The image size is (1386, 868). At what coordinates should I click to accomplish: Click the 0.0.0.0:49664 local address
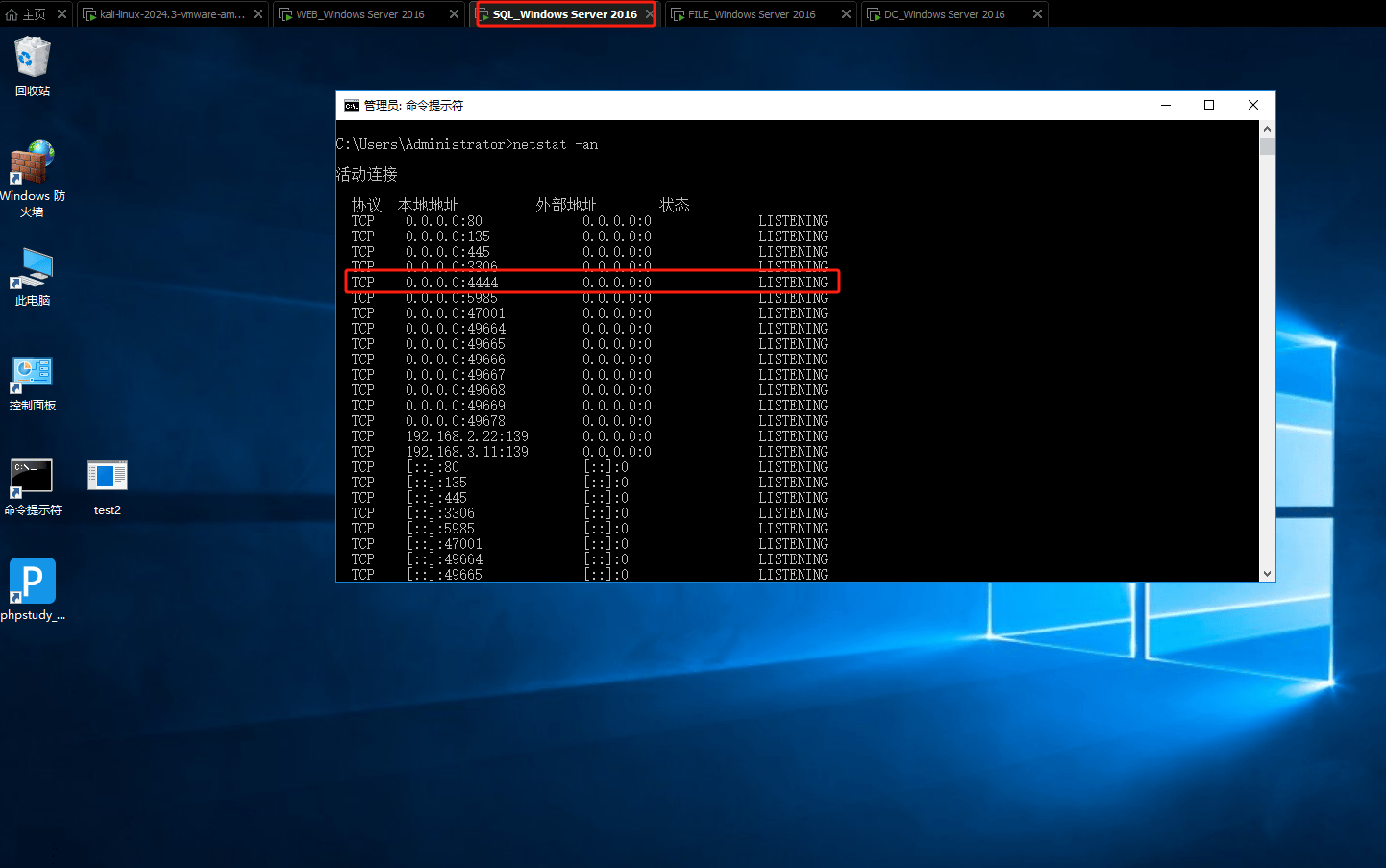click(456, 329)
